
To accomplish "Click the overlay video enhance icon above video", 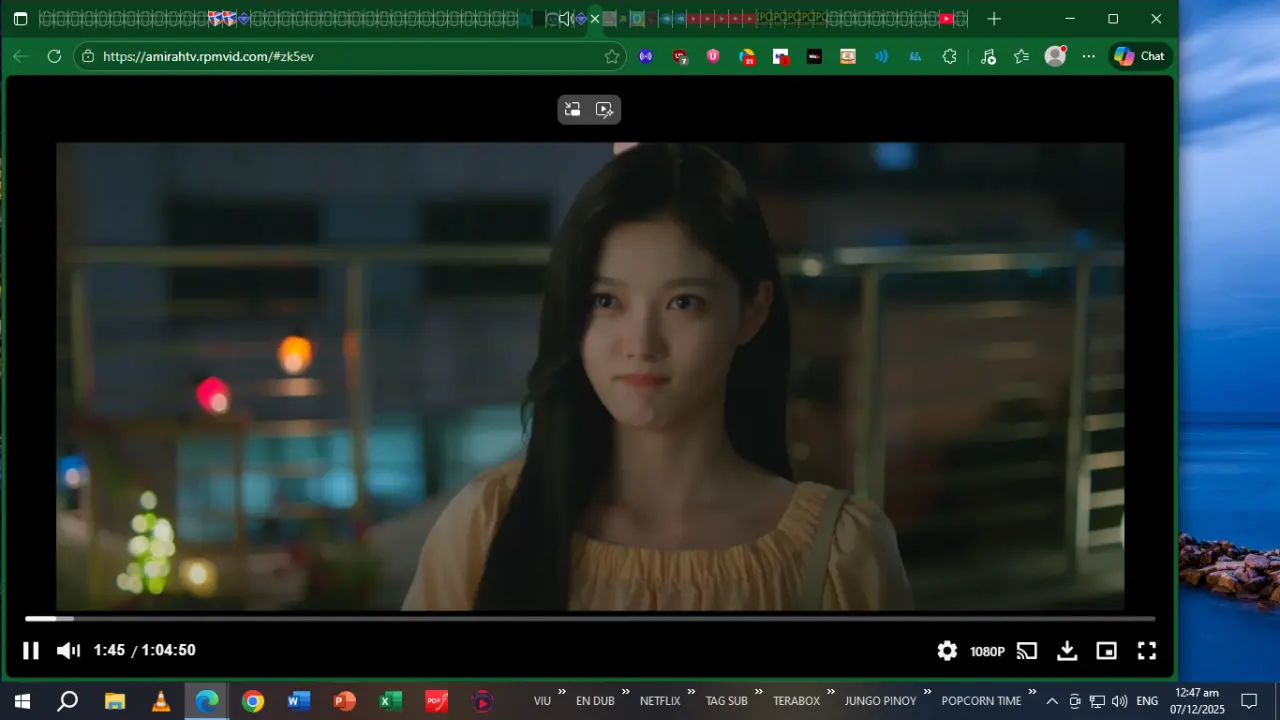I will click(x=605, y=110).
